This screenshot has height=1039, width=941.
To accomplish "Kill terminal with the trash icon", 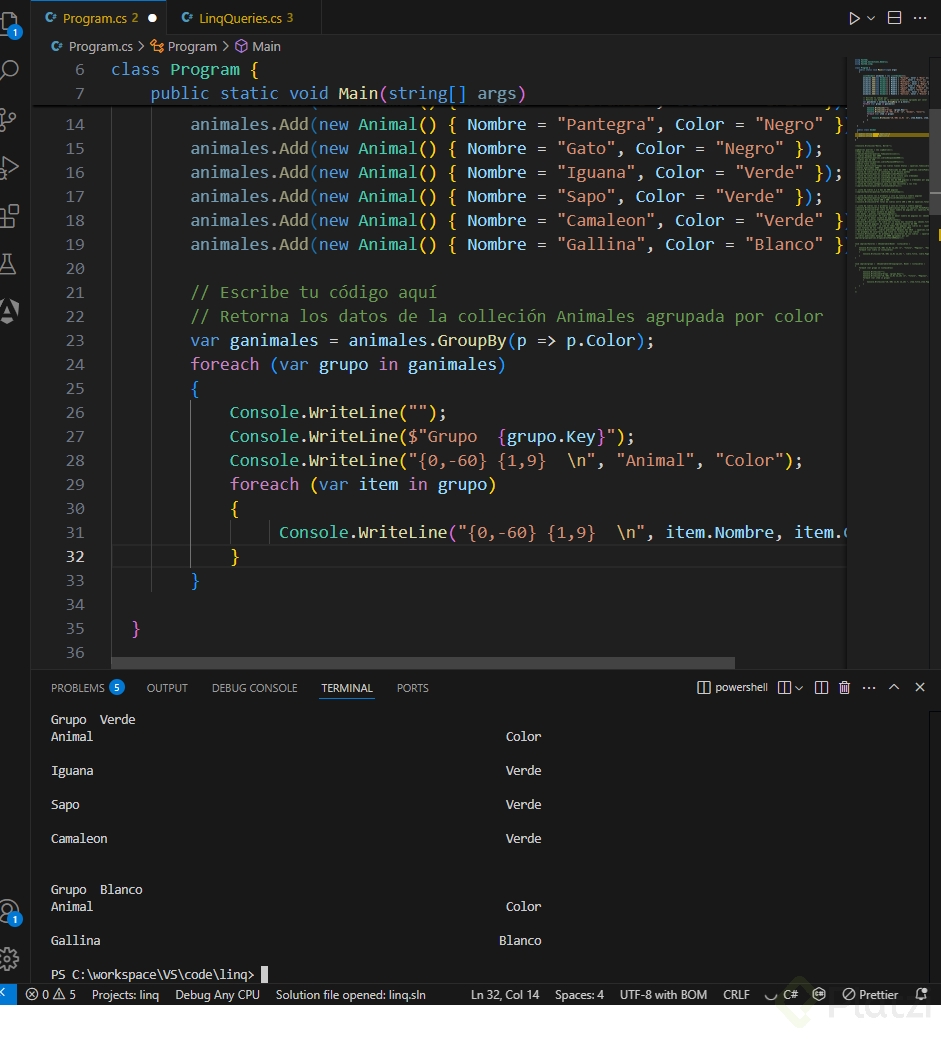I will 844,687.
